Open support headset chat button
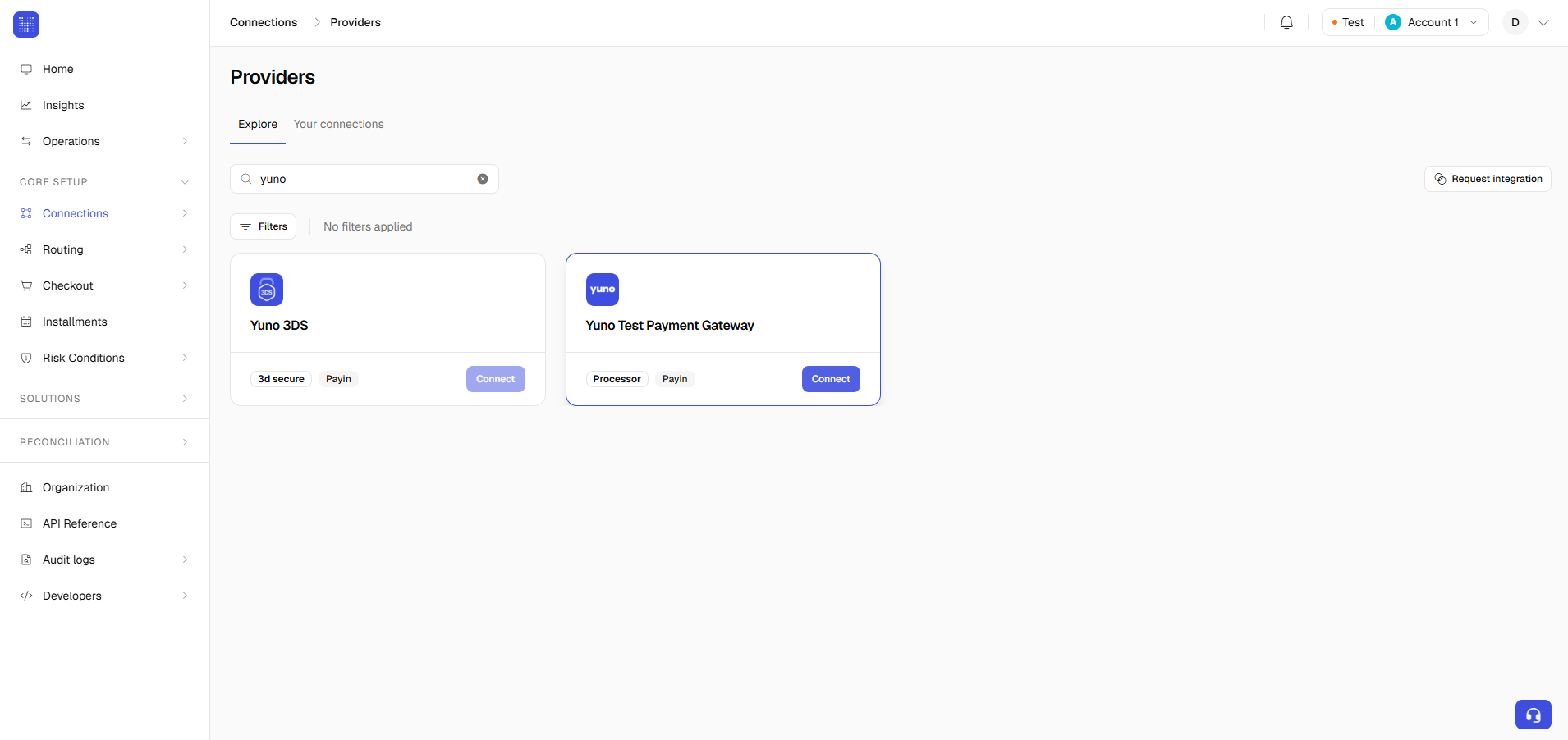 point(1533,715)
